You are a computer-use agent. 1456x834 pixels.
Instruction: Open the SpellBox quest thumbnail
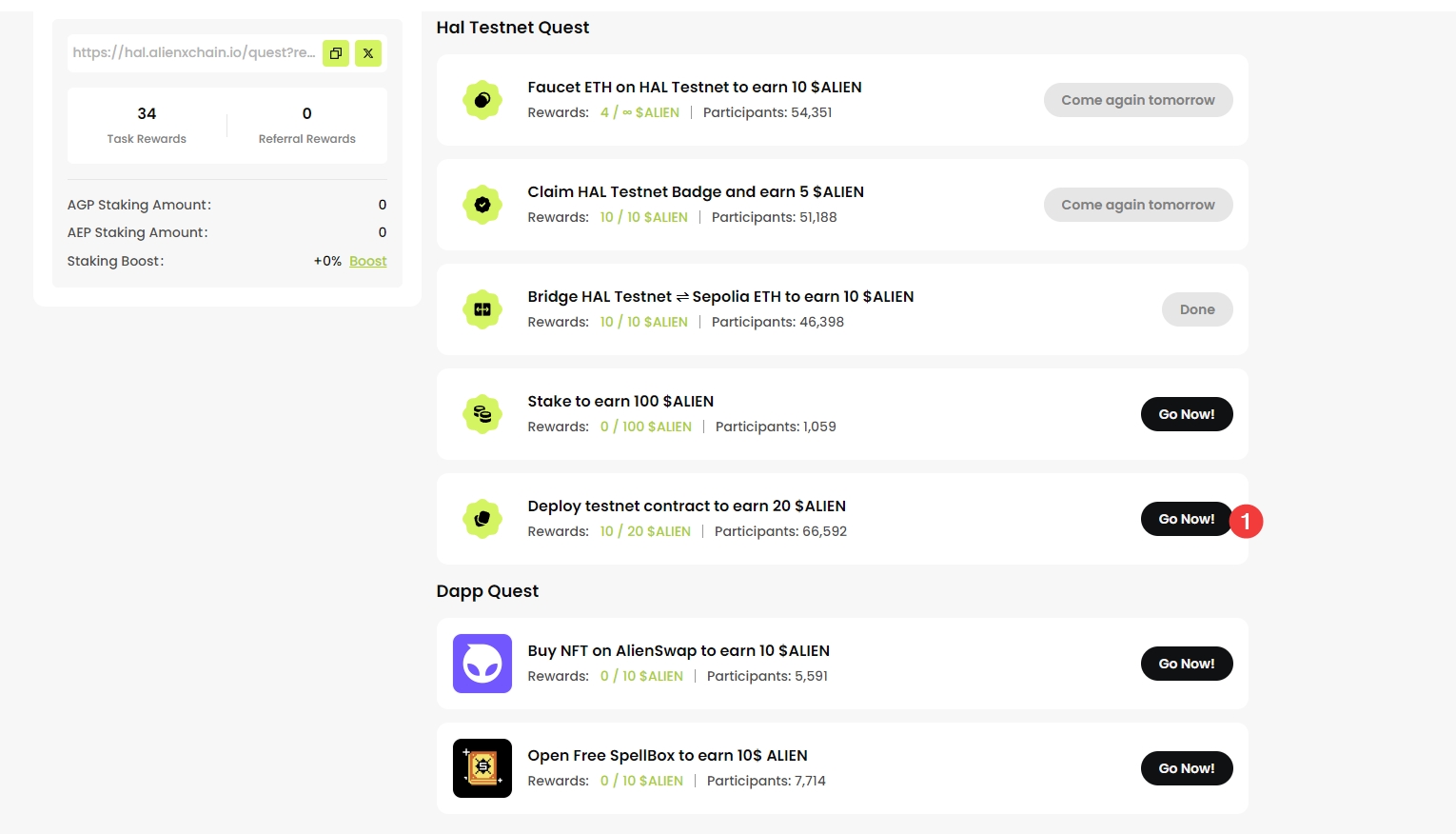point(482,768)
